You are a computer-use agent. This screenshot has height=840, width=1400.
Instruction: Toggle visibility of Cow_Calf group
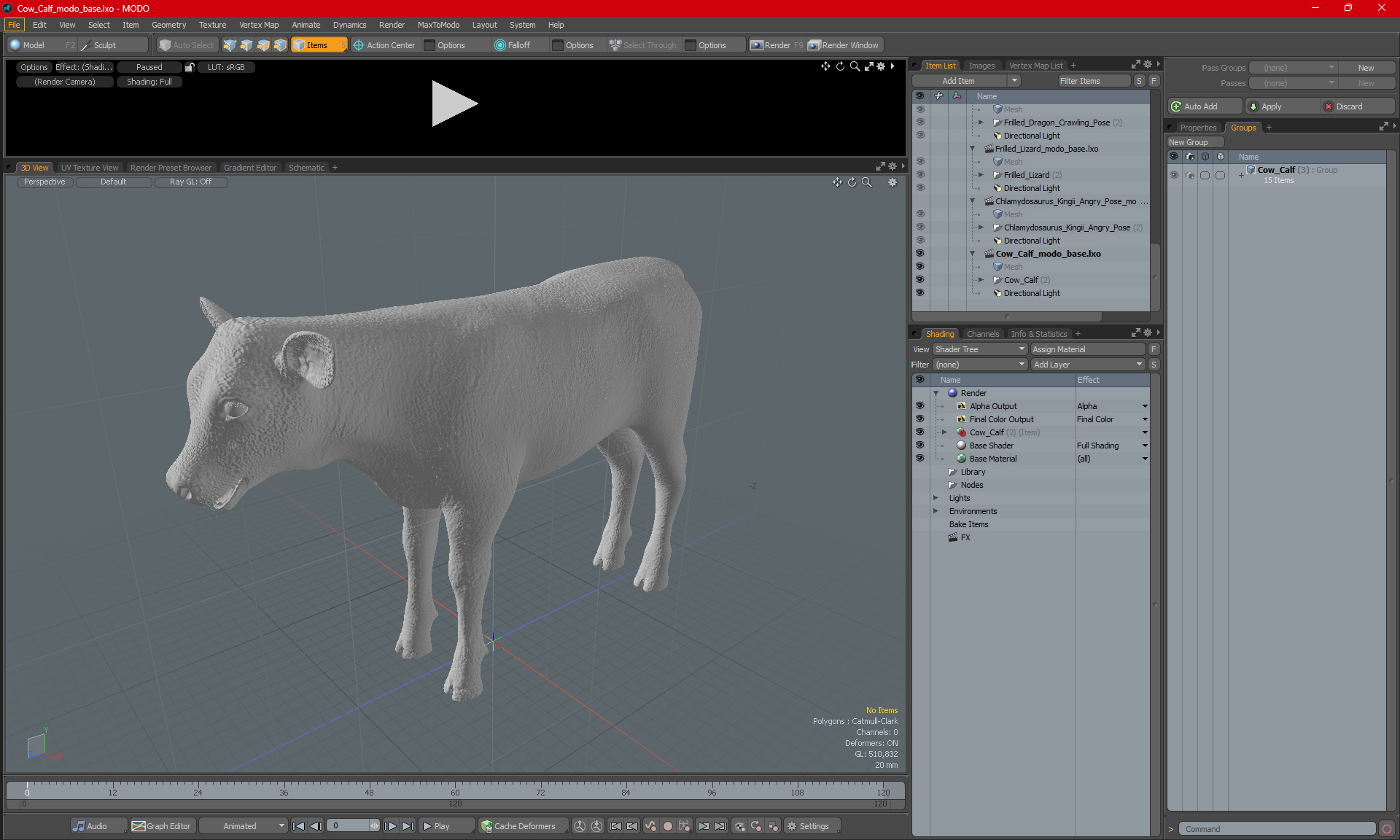1174,175
